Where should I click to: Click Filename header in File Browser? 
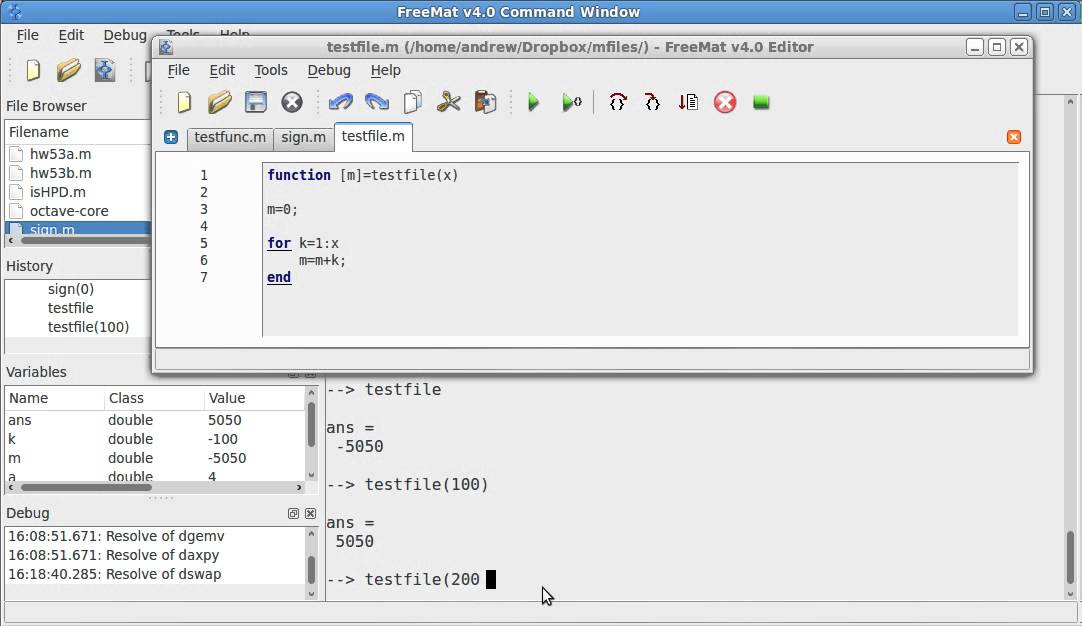pos(79,132)
